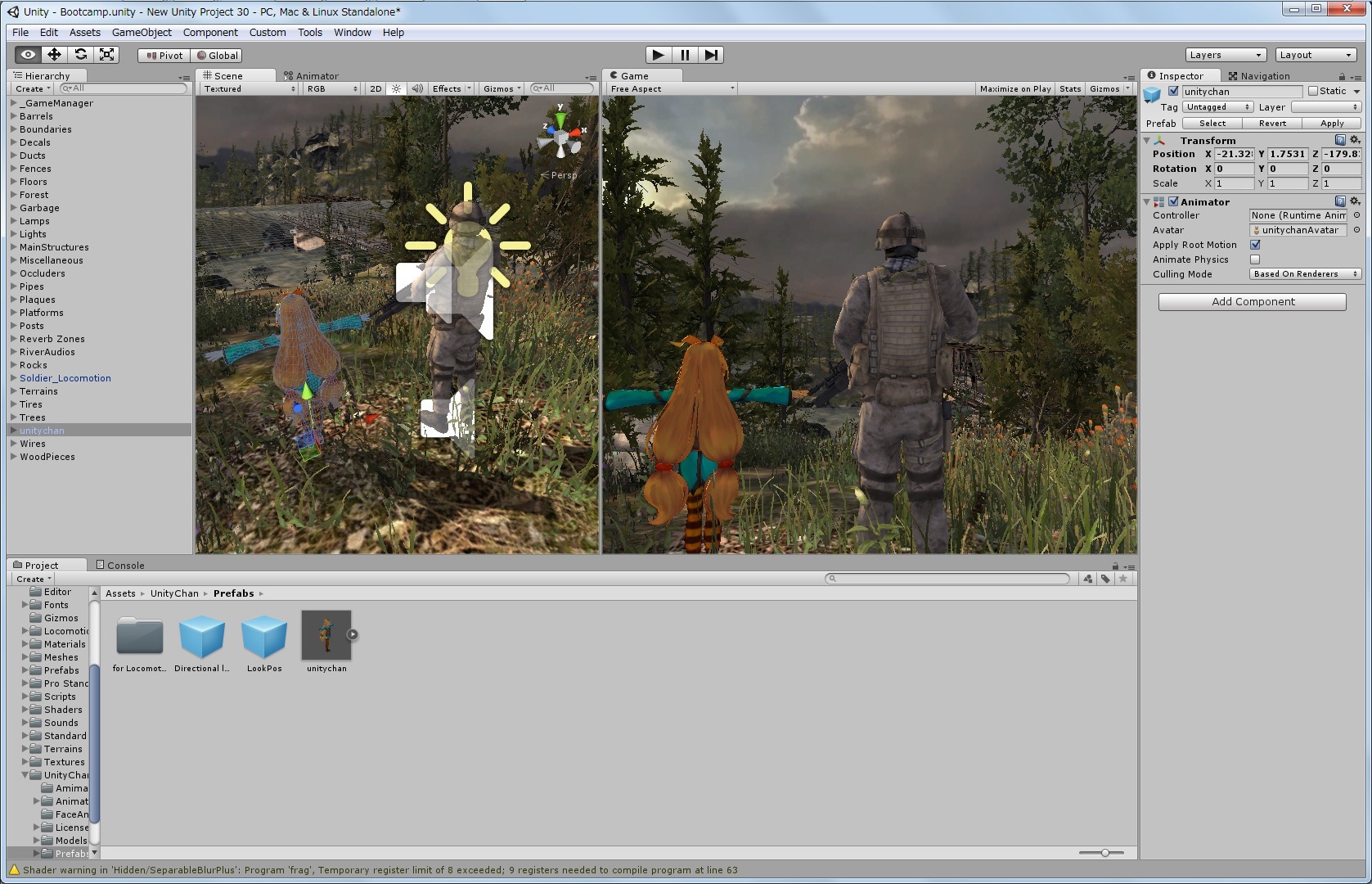Image resolution: width=1372 pixels, height=884 pixels.
Task: Open Culling Mode dropdown
Action: (x=1304, y=274)
